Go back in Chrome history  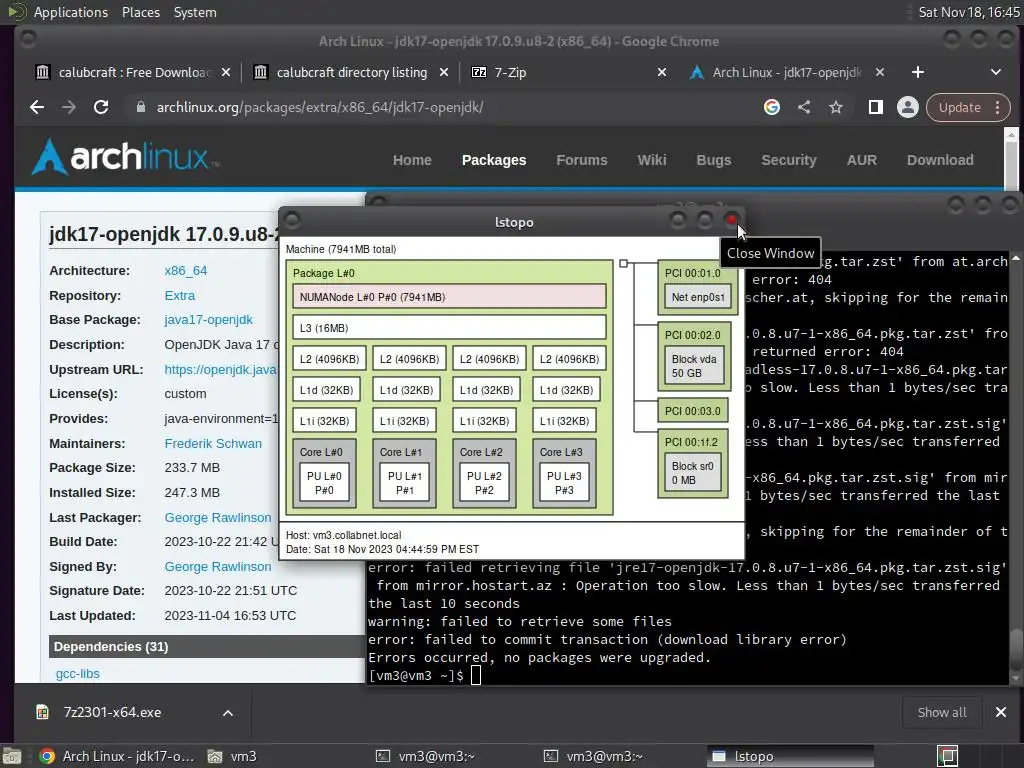point(37,107)
